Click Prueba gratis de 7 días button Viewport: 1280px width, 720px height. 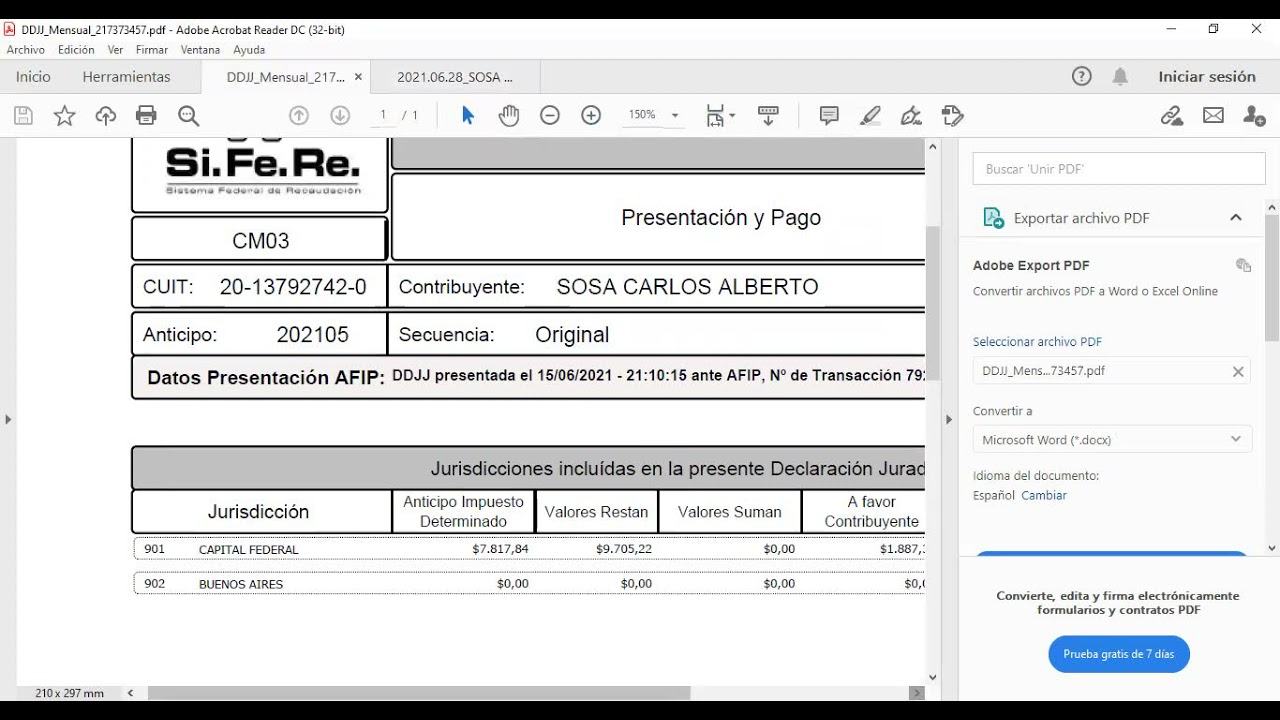click(1119, 654)
